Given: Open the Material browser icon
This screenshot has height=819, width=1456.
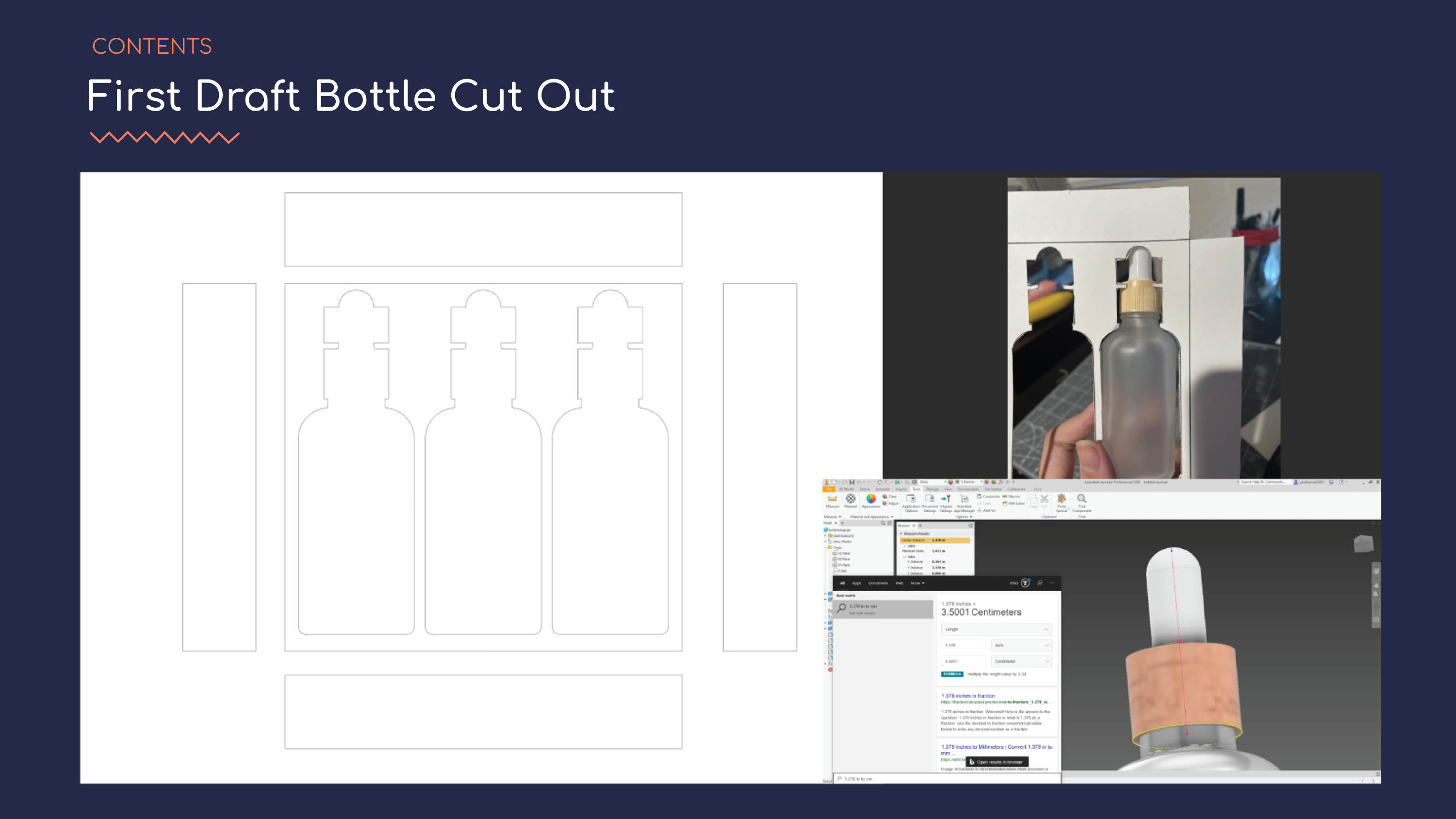Looking at the screenshot, I should point(850,499).
